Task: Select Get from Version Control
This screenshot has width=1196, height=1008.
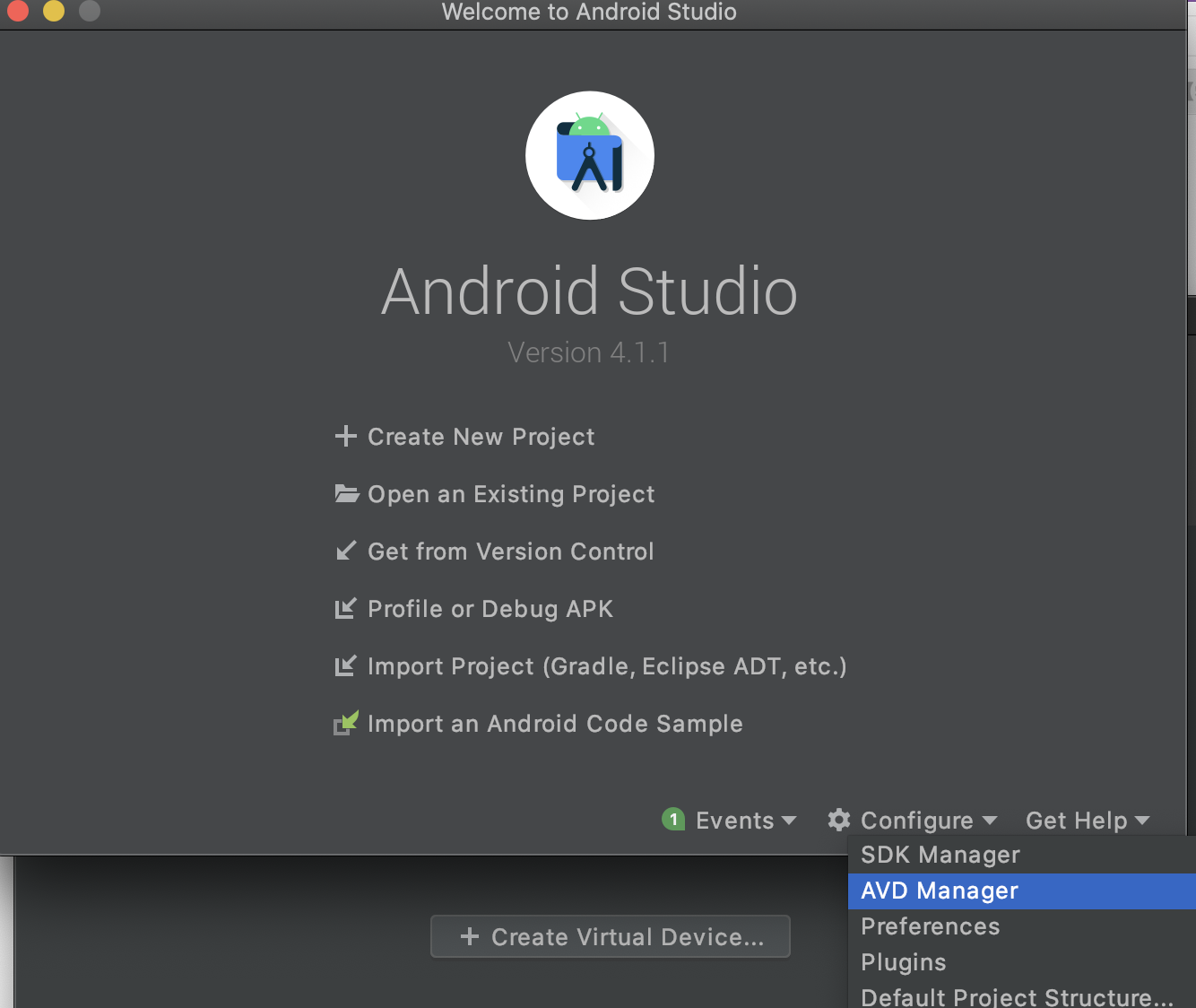Action: [x=510, y=552]
